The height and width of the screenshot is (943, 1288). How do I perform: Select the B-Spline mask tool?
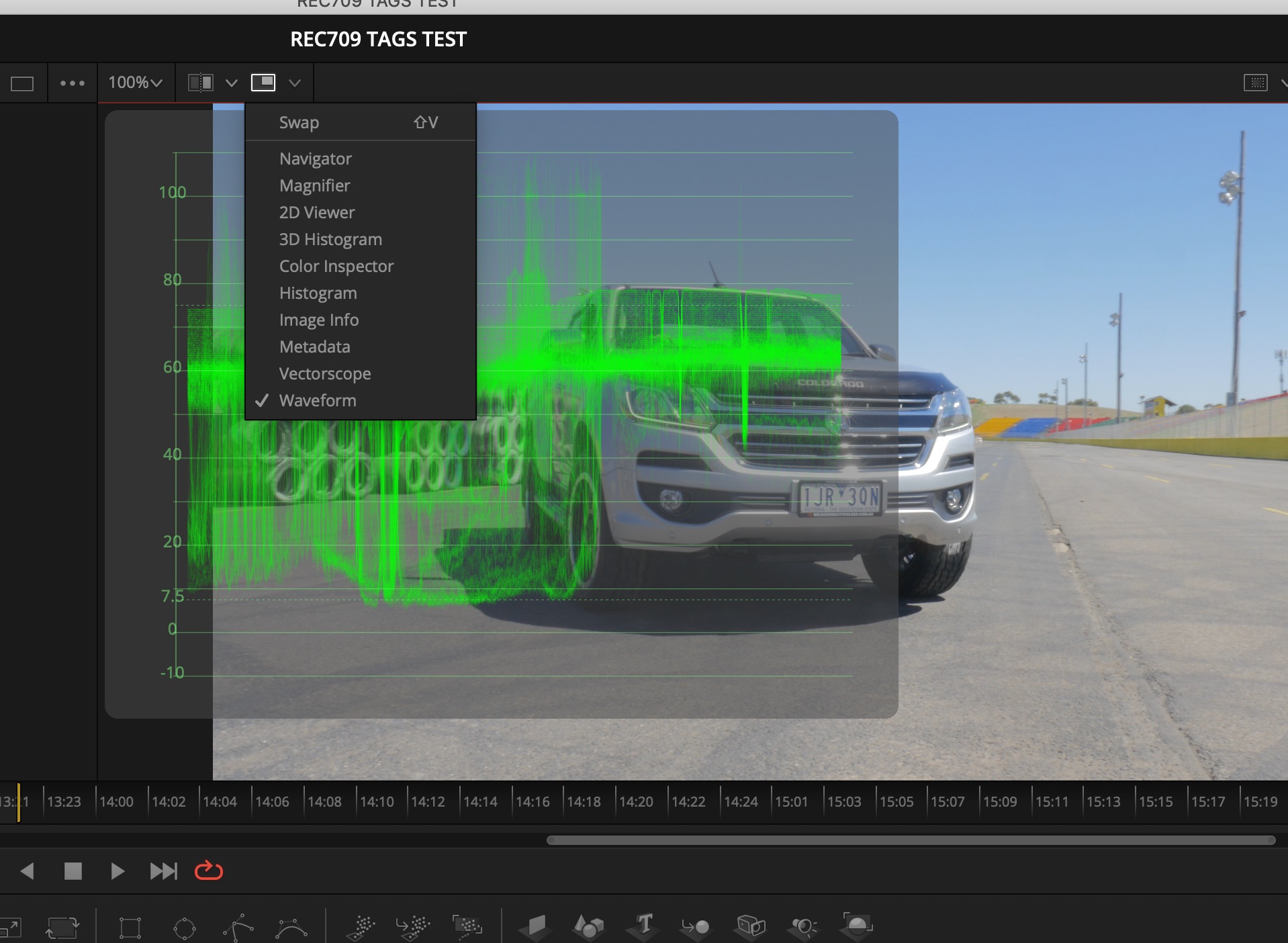291,928
